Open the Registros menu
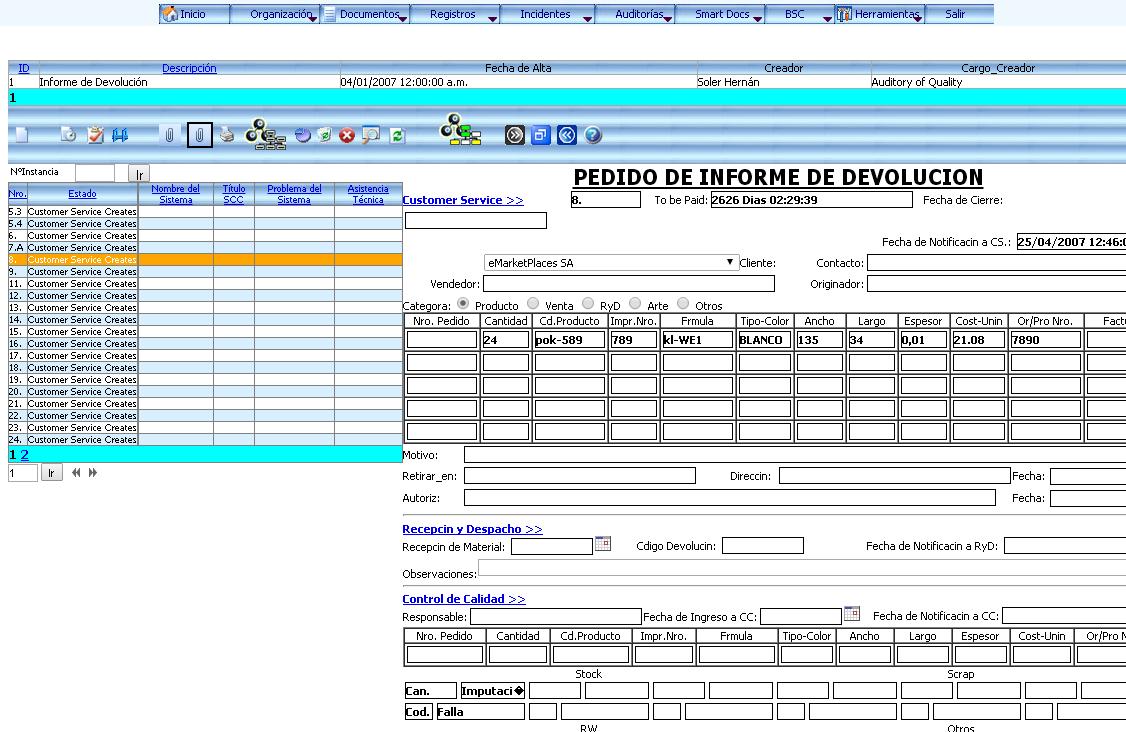The image size is (1126, 732). click(453, 14)
